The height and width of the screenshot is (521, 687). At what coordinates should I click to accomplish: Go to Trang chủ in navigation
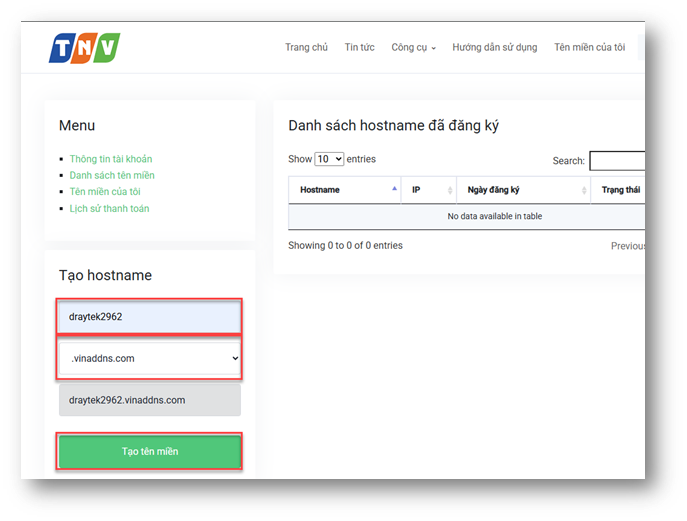[306, 47]
